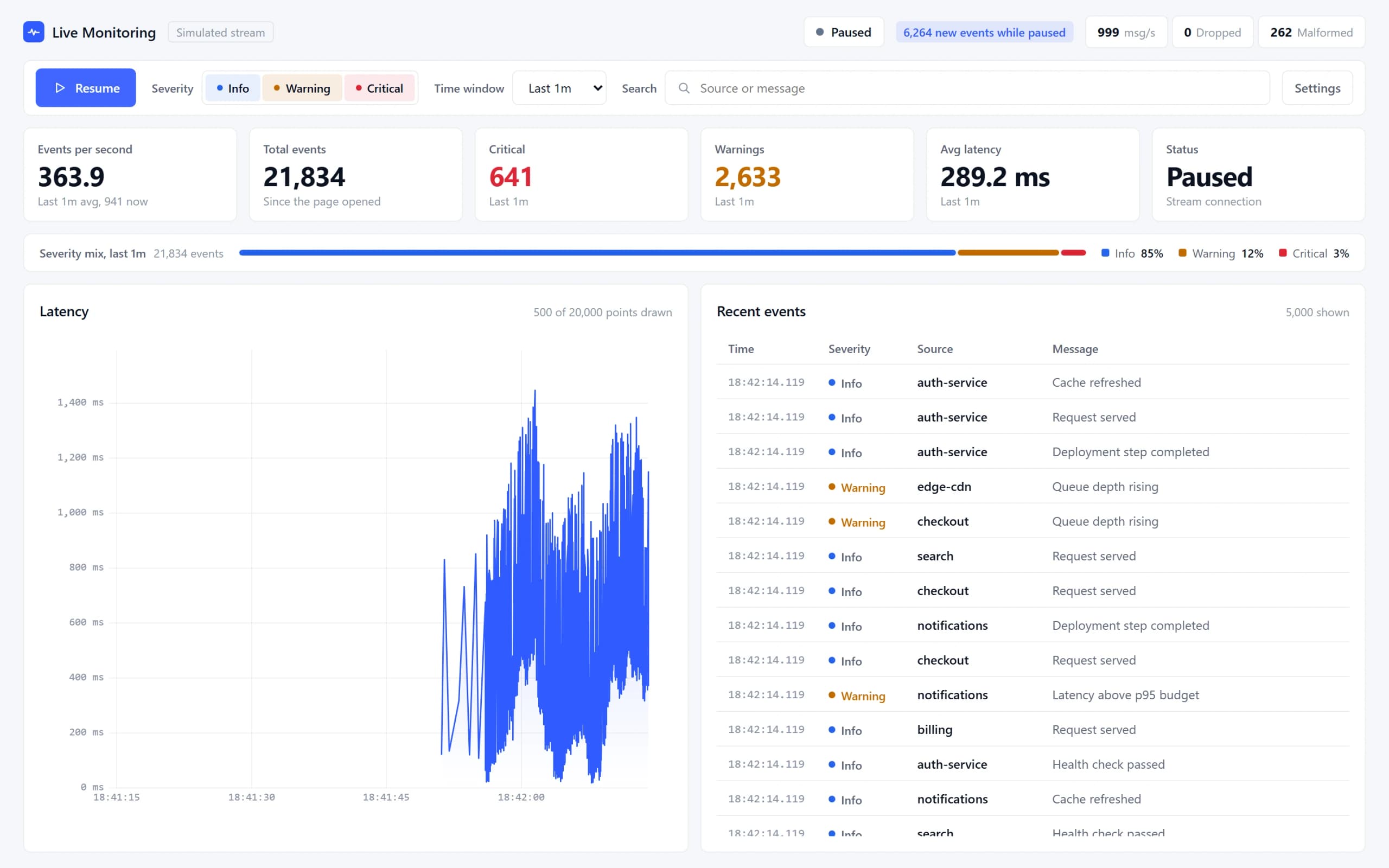The height and width of the screenshot is (868, 1389).
Task: Focus the Source or message search field
Action: pyautogui.click(x=966, y=88)
